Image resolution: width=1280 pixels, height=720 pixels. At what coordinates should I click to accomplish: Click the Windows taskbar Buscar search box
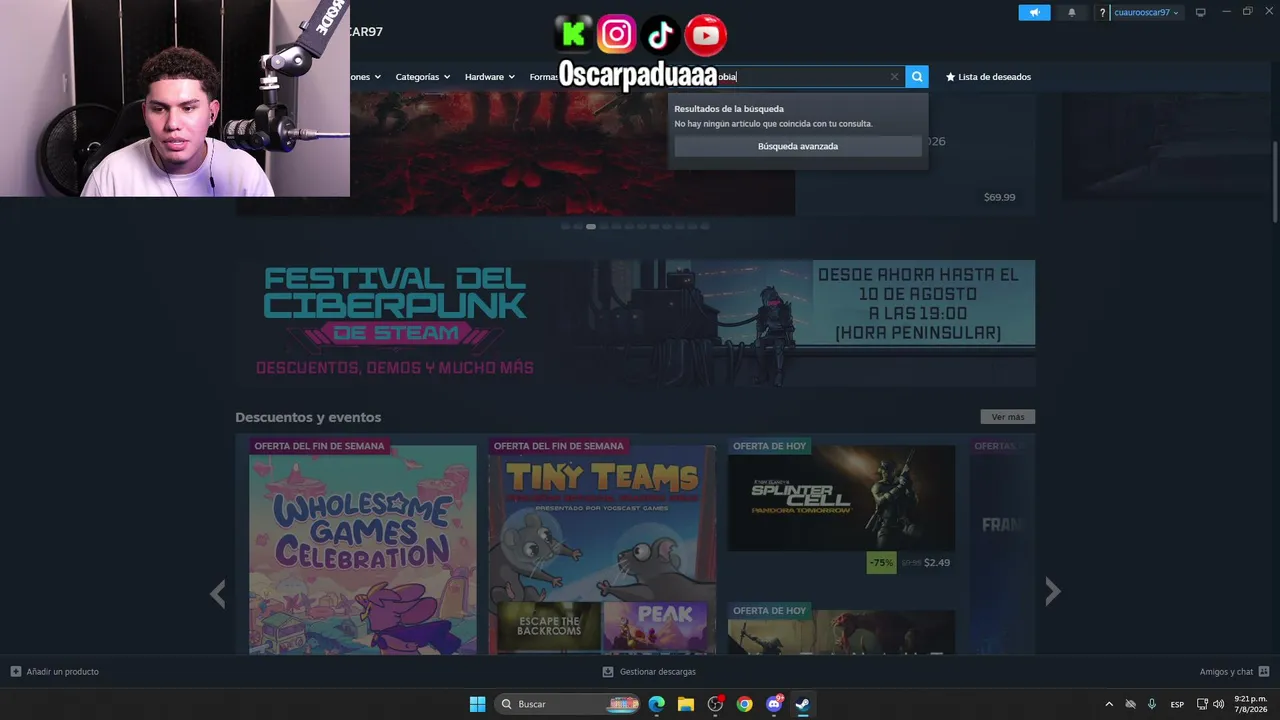point(568,704)
